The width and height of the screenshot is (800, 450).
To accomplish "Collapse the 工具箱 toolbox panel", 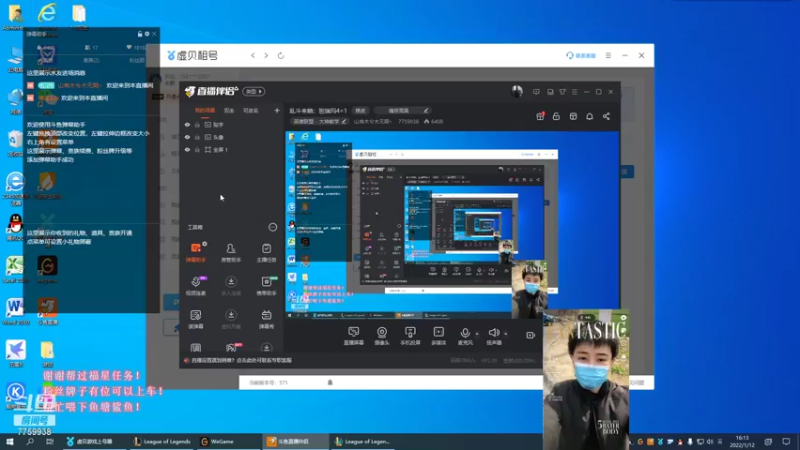I will point(273,227).
